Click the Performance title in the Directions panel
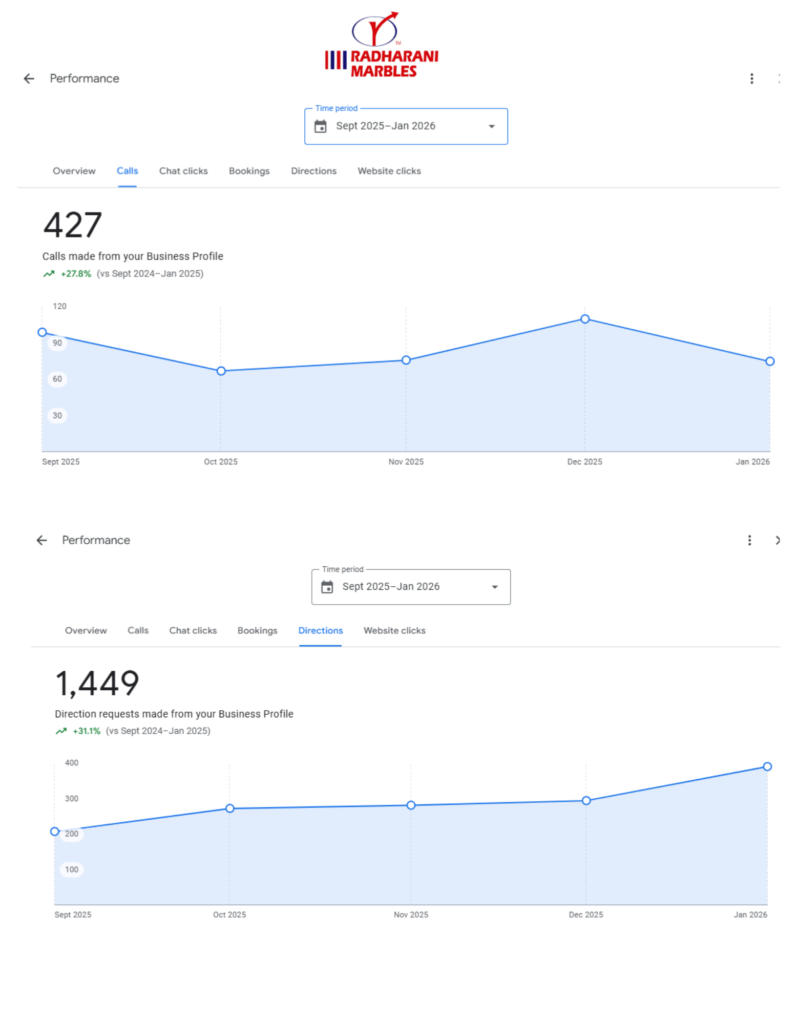797x1024 pixels. (96, 540)
